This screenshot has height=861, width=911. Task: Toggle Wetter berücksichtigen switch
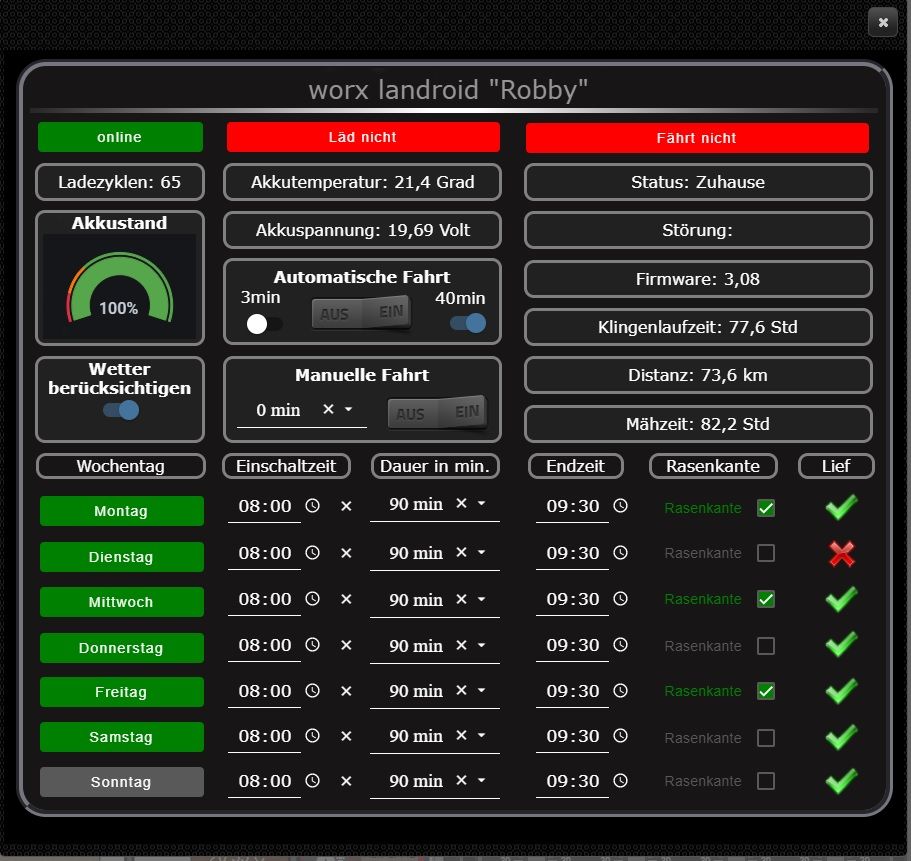[121, 410]
